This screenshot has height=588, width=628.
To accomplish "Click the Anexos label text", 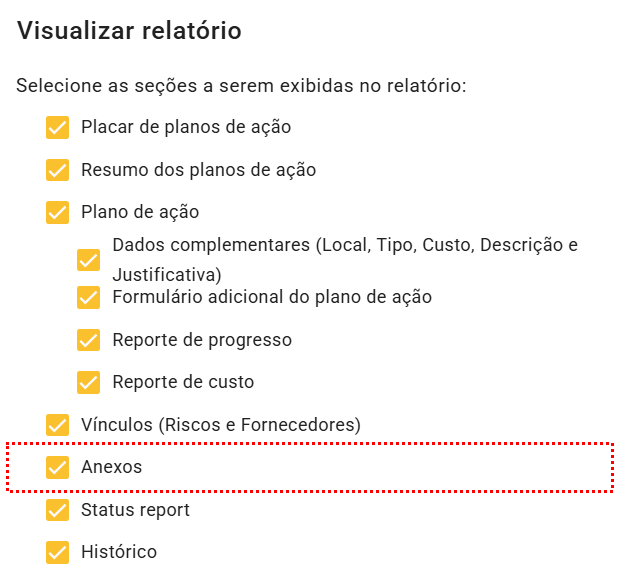I will pyautogui.click(x=112, y=467).
